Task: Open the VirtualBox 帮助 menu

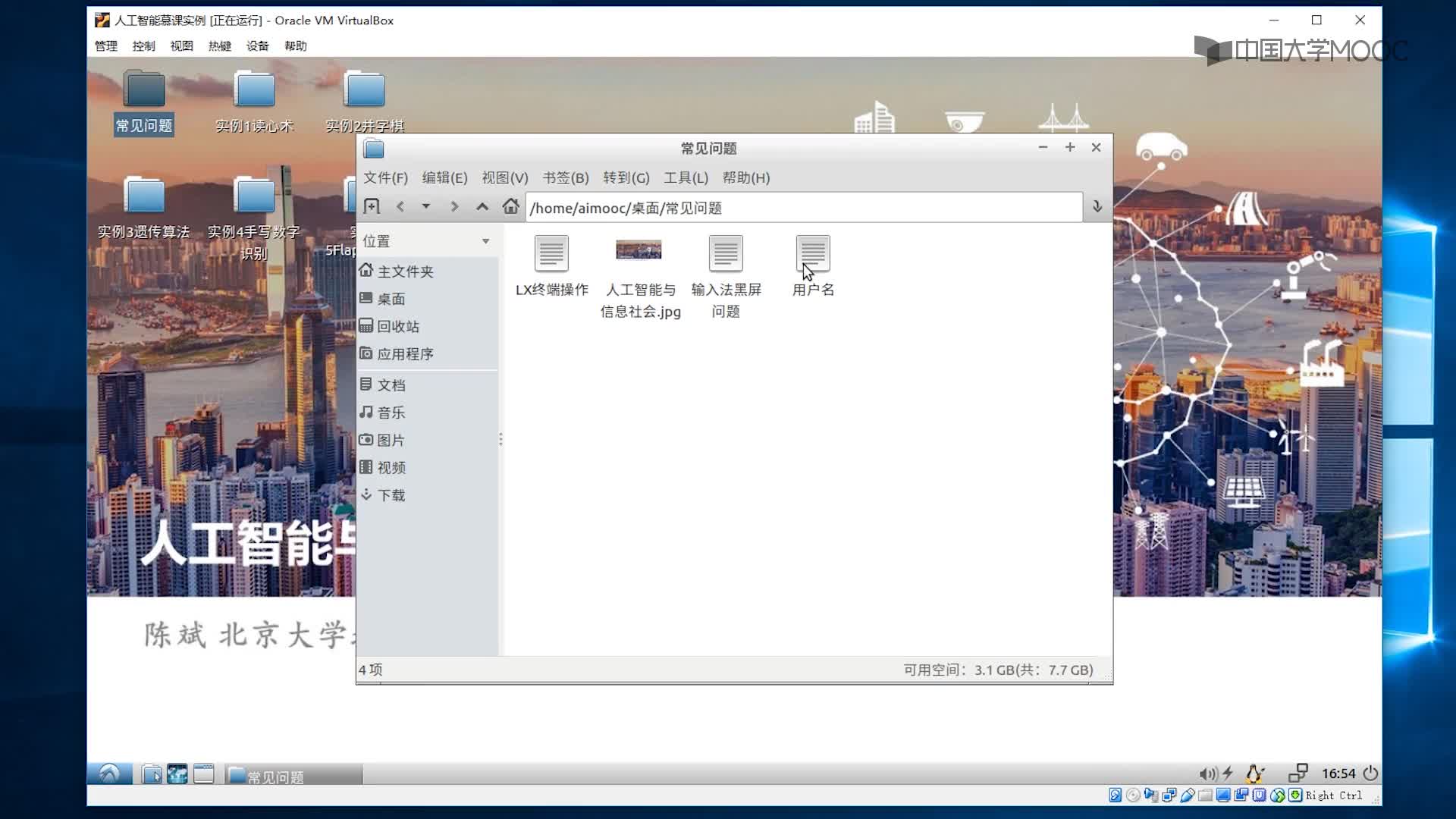Action: pyautogui.click(x=295, y=45)
